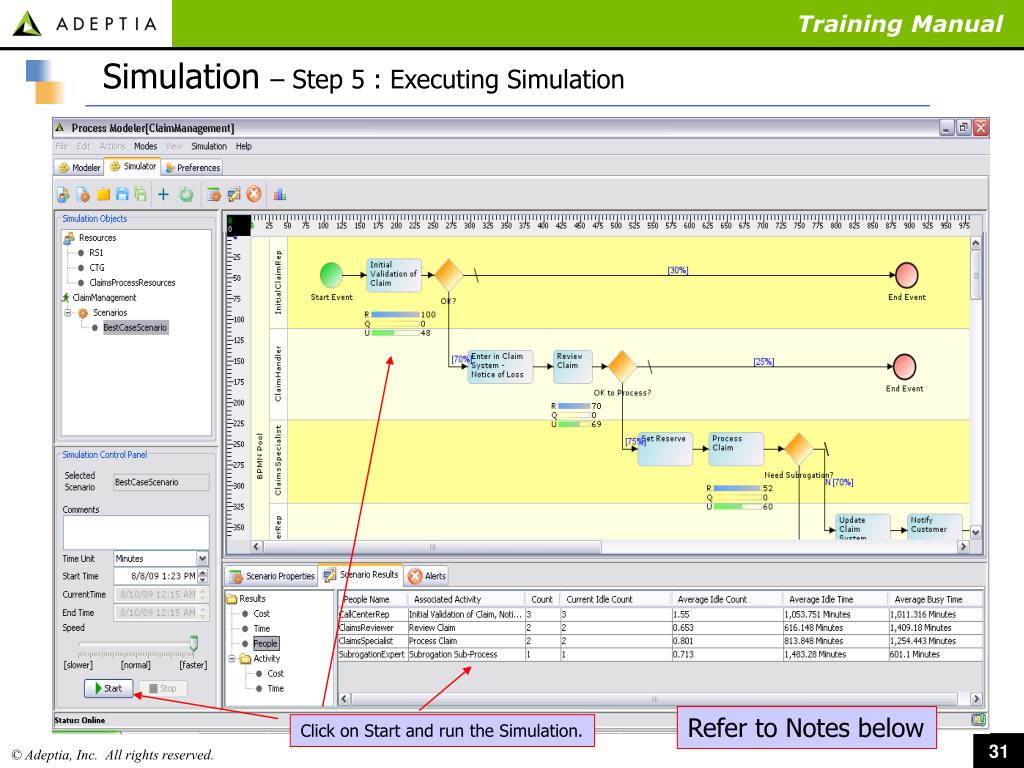The image size is (1024, 768).
Task: Click the status icon at bottom-right of window
Action: tap(977, 720)
